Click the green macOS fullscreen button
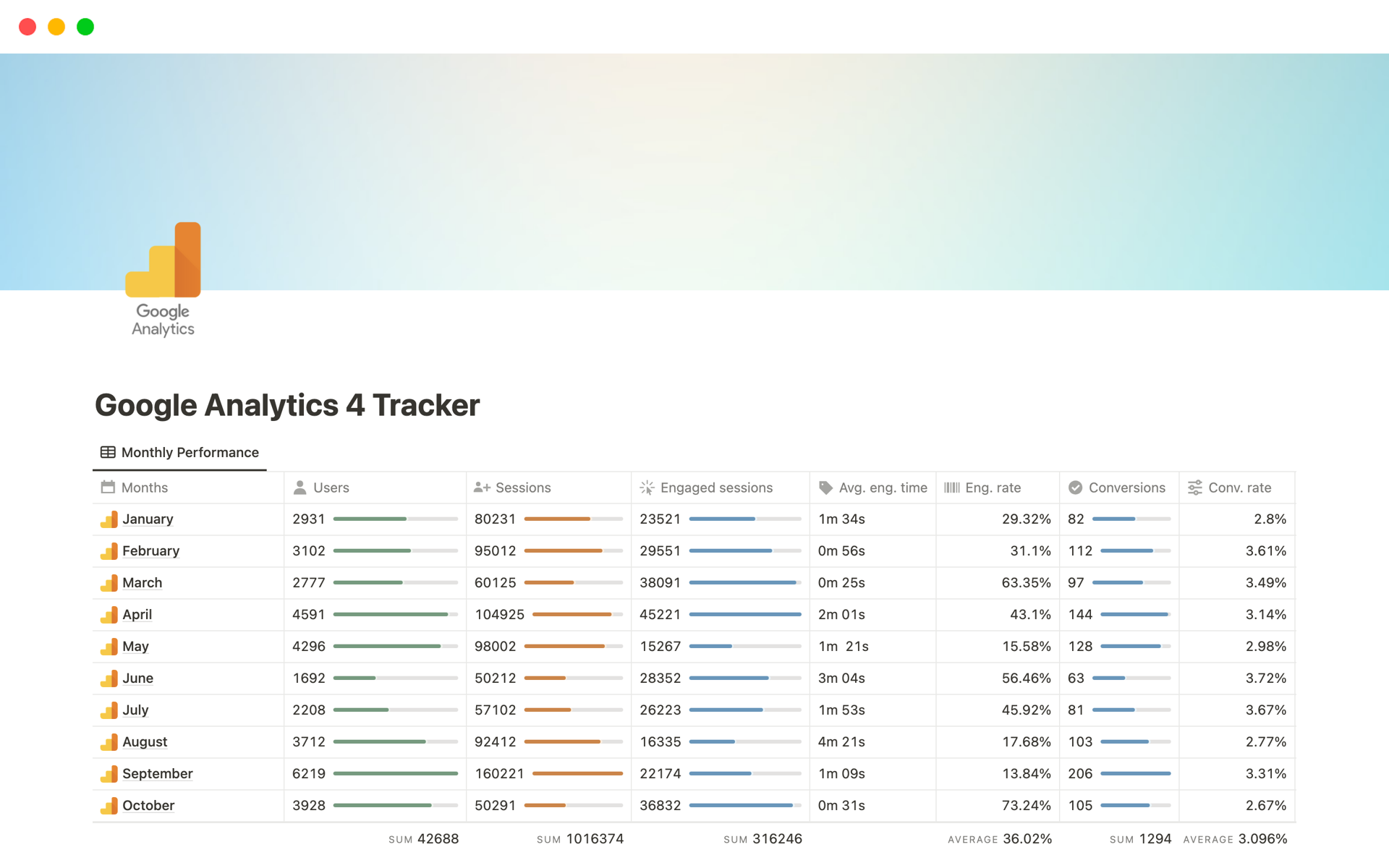The image size is (1389, 868). [x=85, y=27]
